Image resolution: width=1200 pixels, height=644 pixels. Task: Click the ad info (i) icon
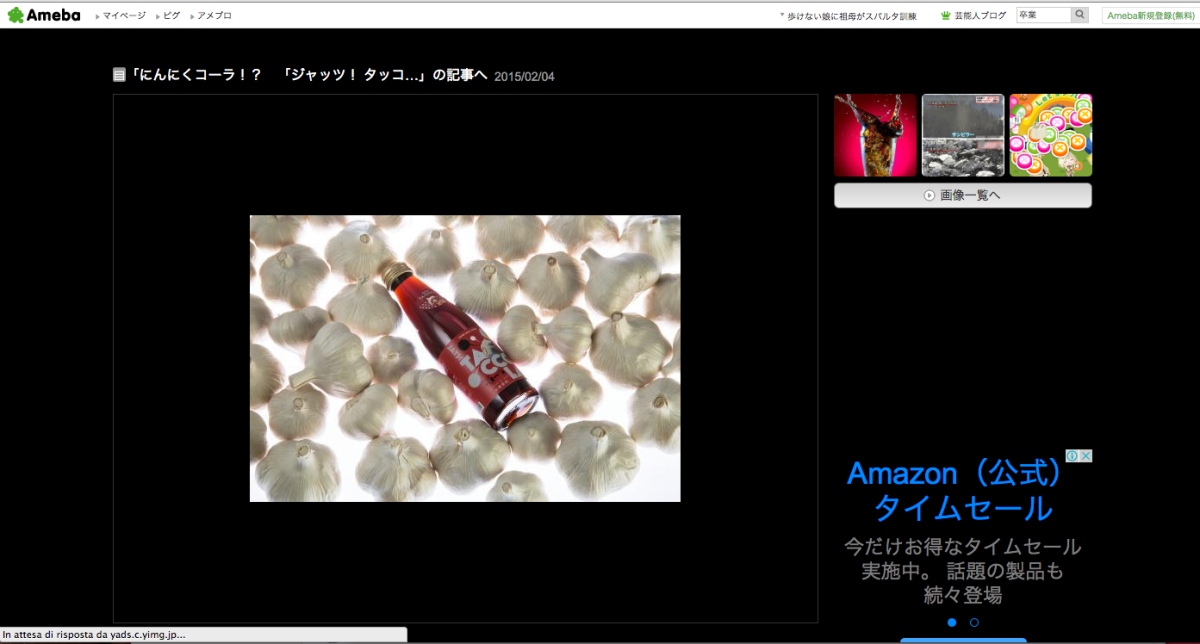1072,456
